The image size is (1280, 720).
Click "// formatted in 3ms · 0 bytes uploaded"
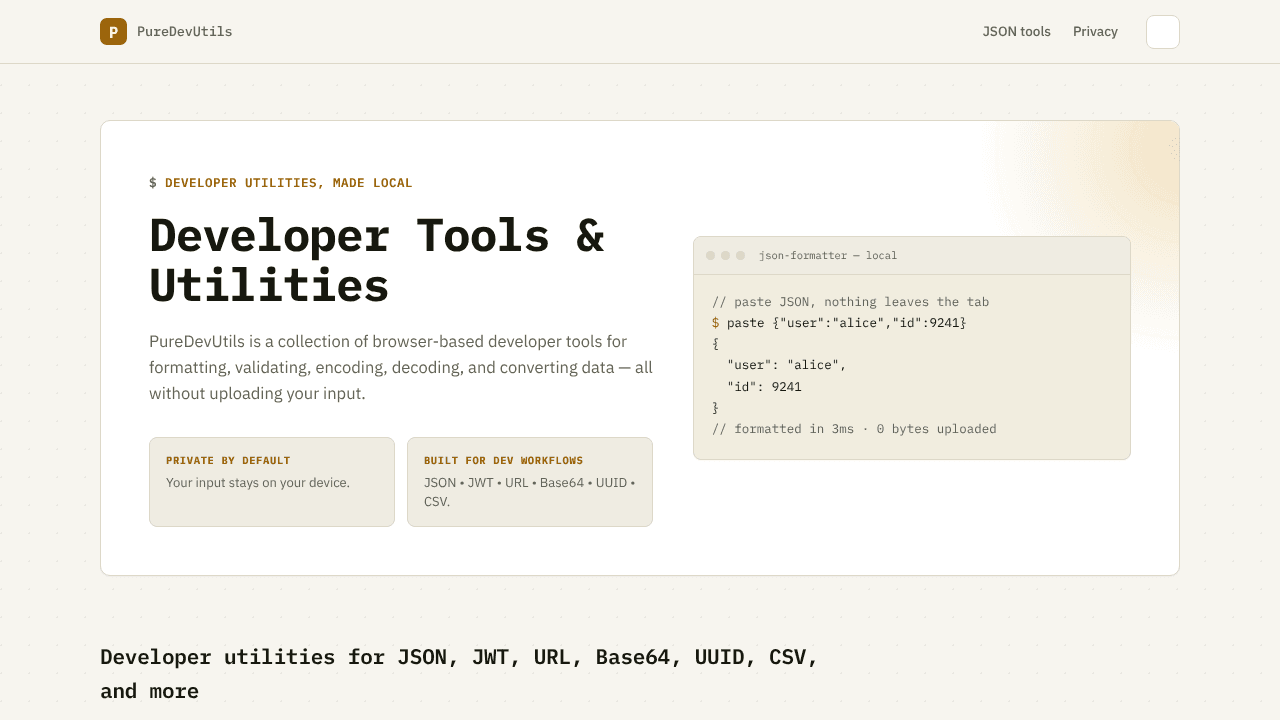pyautogui.click(x=854, y=429)
